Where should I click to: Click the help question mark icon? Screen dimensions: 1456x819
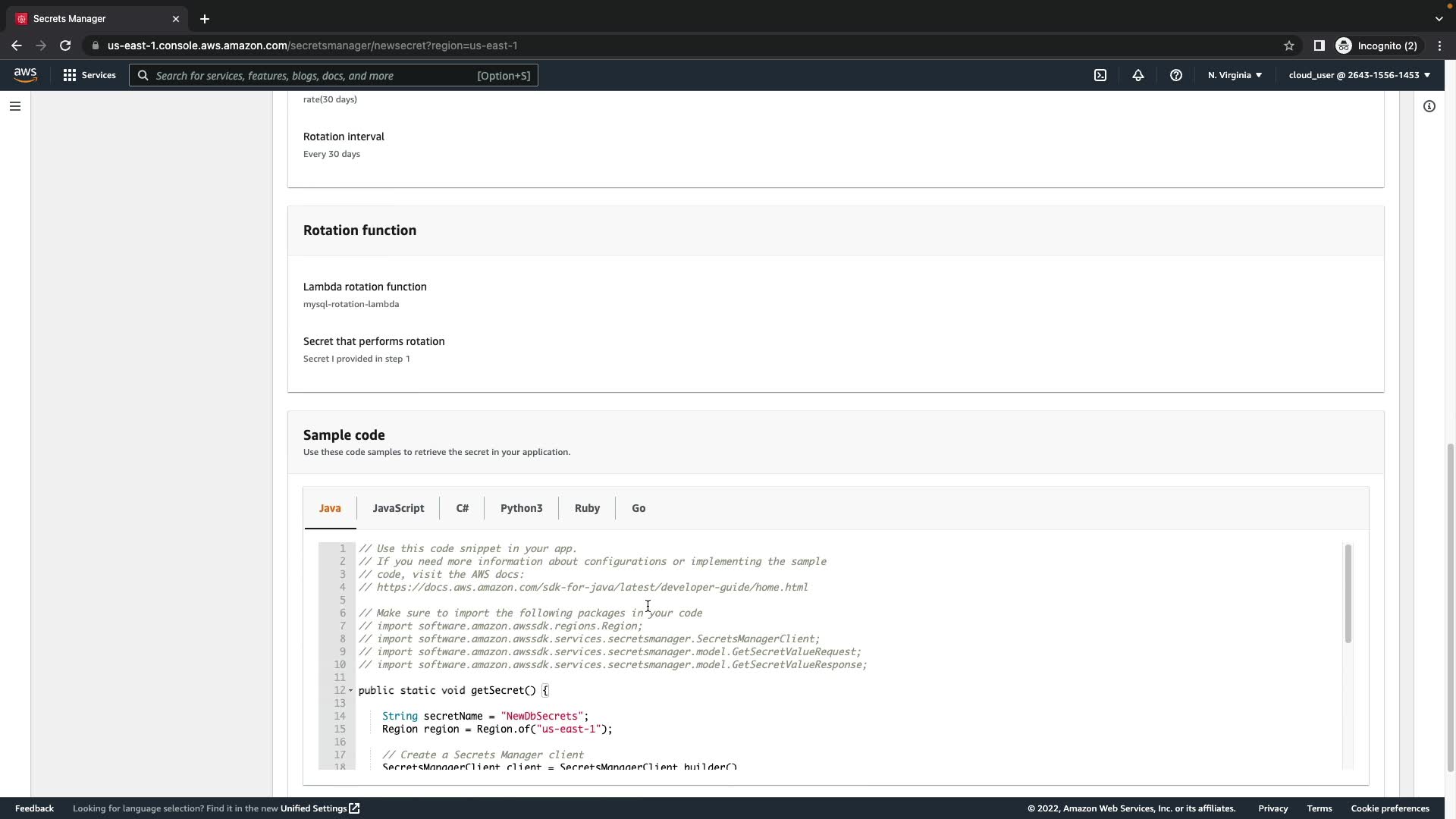(x=1176, y=75)
